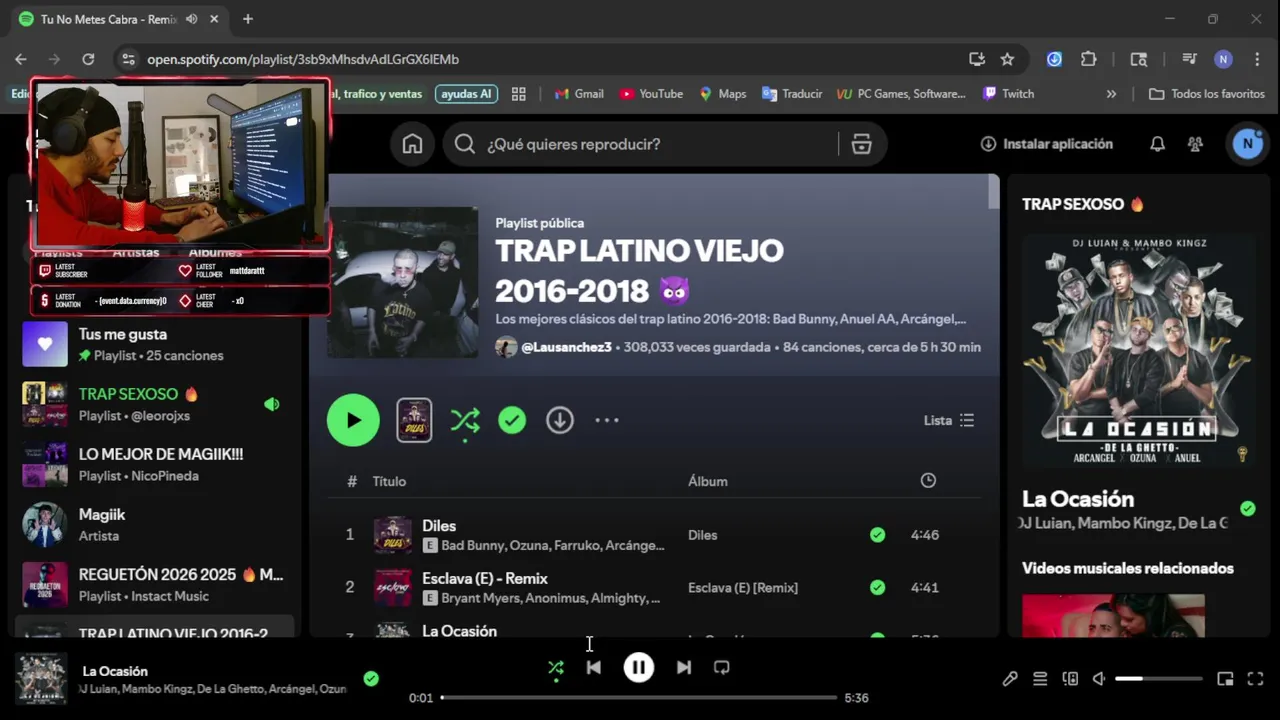Sort by duration clock column icon
Viewport: 1280px width, 720px height.
(928, 481)
